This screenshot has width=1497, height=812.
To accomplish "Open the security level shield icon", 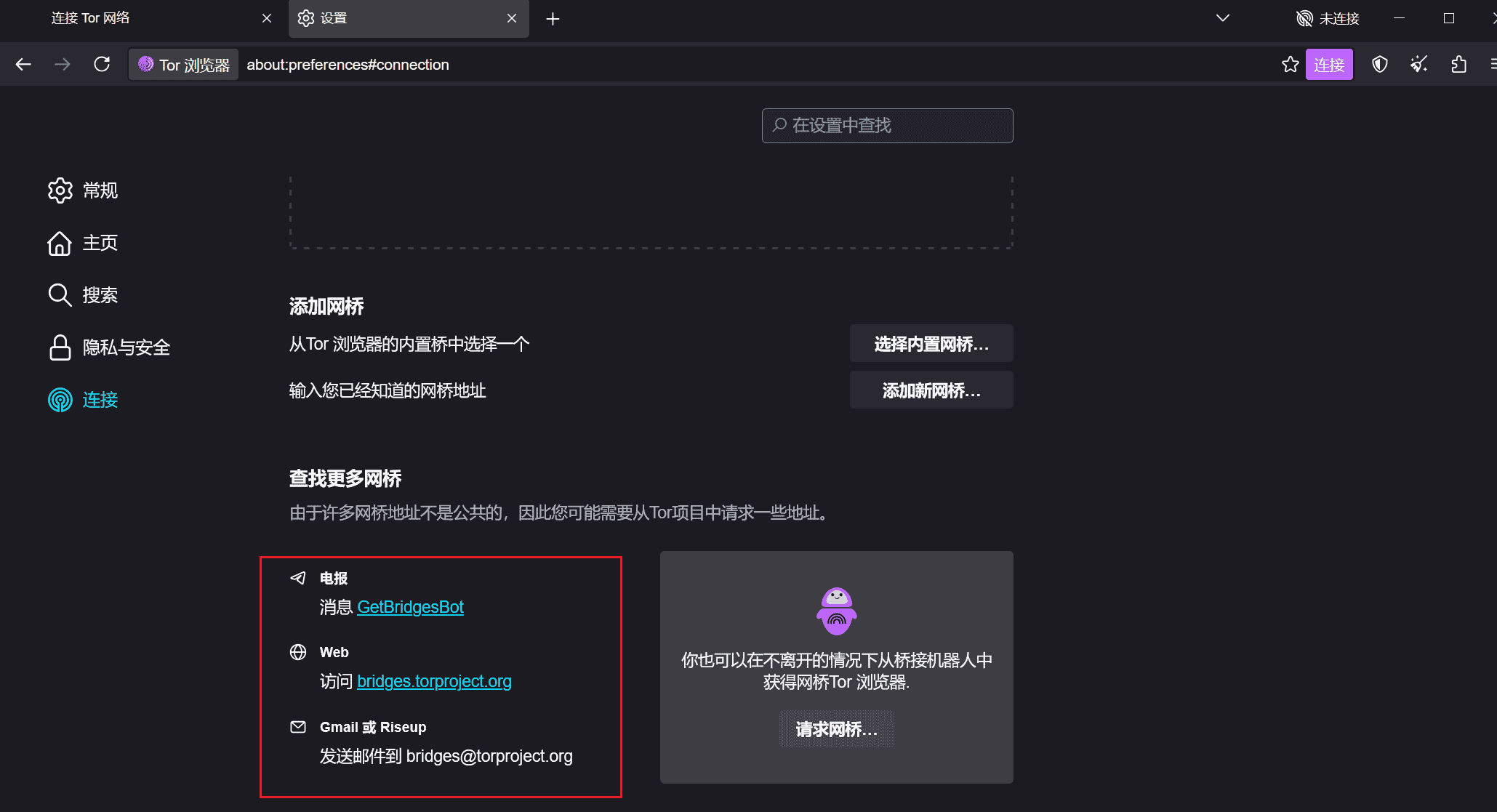I will (1379, 65).
